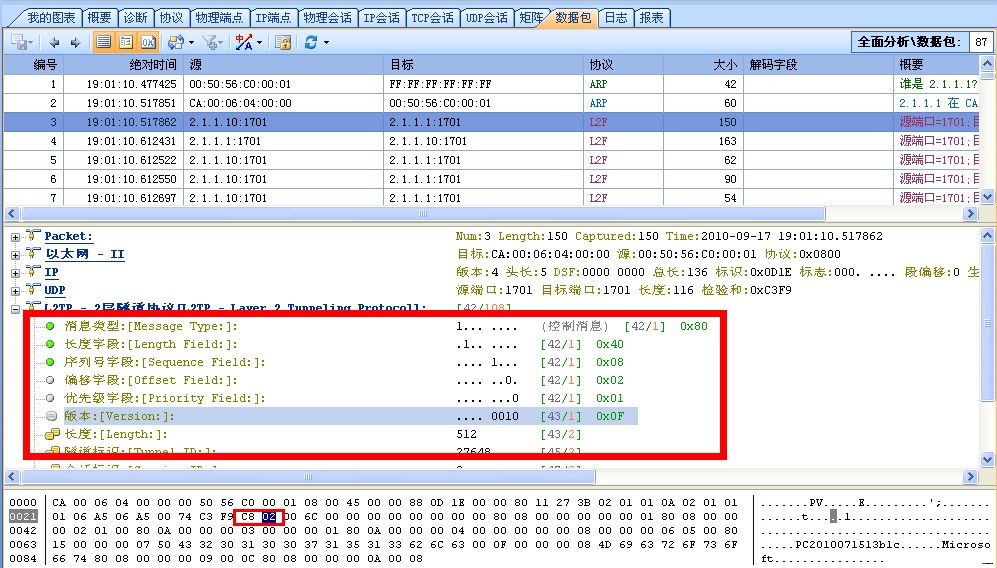Click the lock auto-scroll icon
Viewport: 997px width, 568px height.
pyautogui.click(x=283, y=42)
